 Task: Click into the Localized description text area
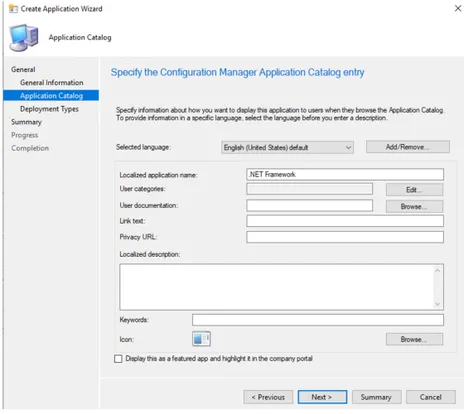click(x=277, y=287)
